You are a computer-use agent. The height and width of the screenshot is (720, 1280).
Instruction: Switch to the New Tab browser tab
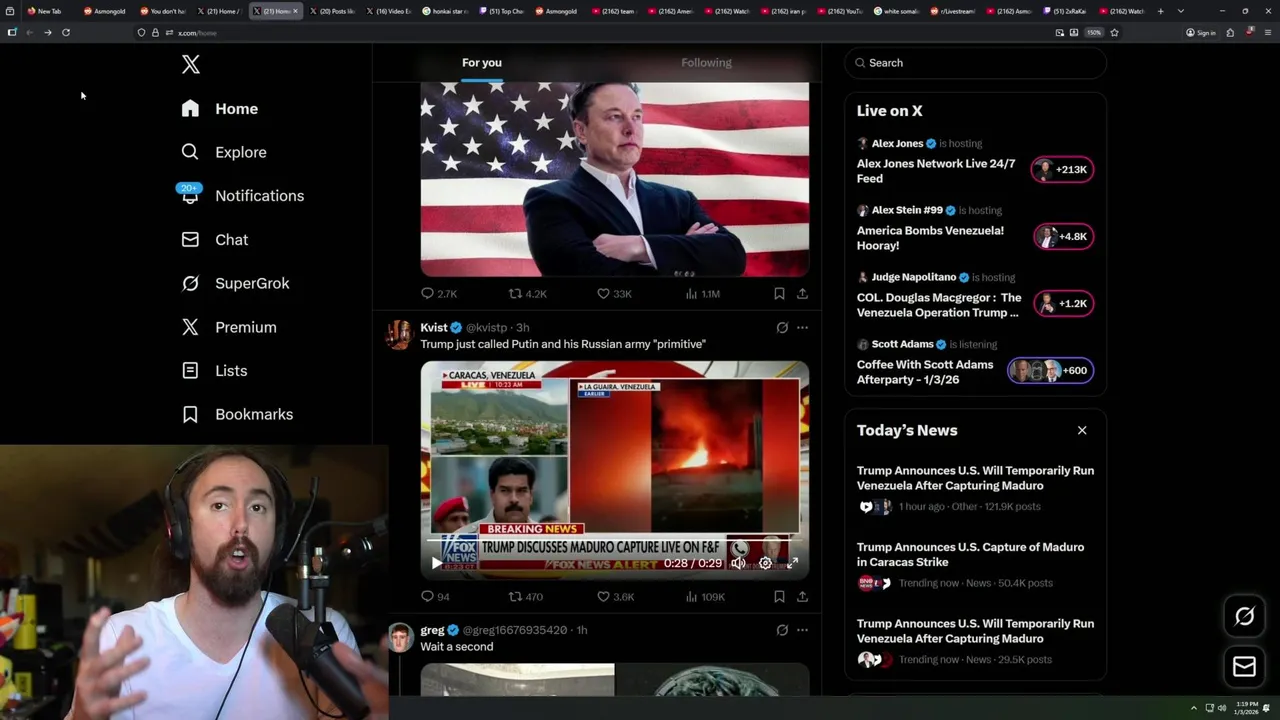tap(48, 11)
